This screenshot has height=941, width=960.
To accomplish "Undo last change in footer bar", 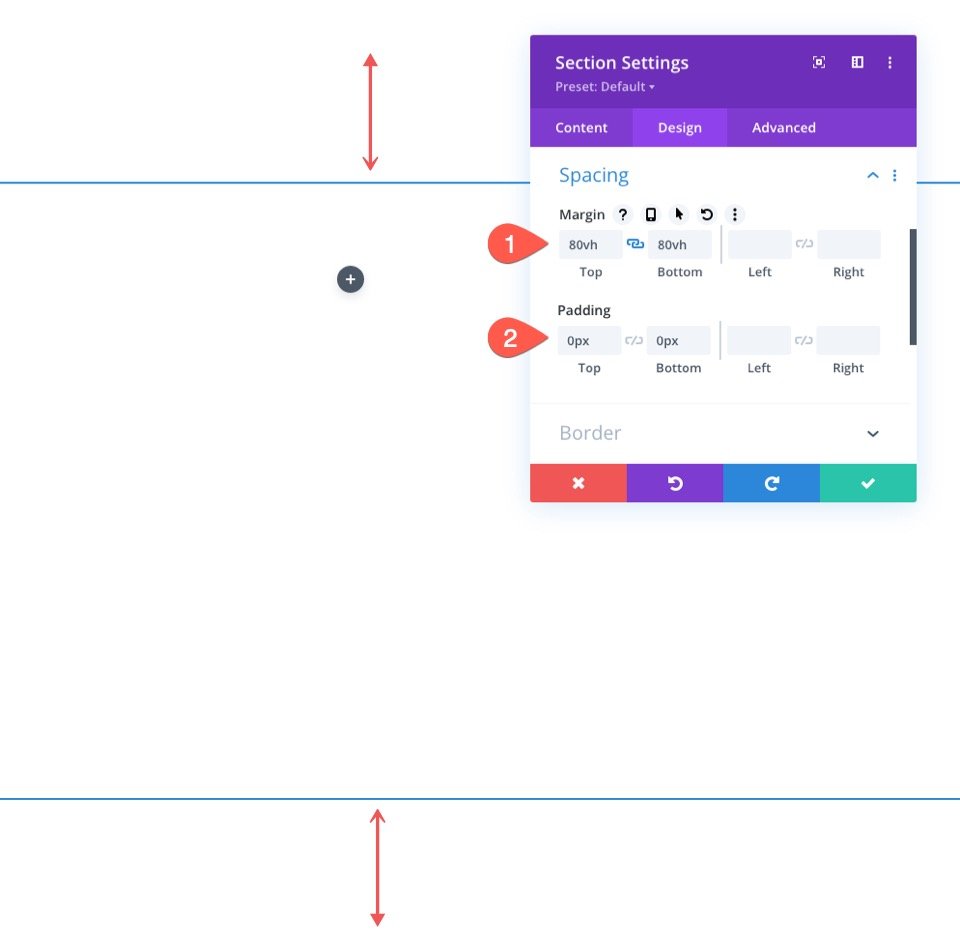I will [675, 483].
